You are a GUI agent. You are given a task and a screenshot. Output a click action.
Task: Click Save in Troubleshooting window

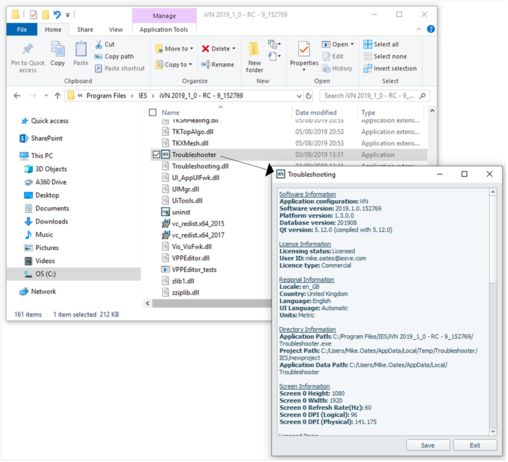(x=428, y=446)
